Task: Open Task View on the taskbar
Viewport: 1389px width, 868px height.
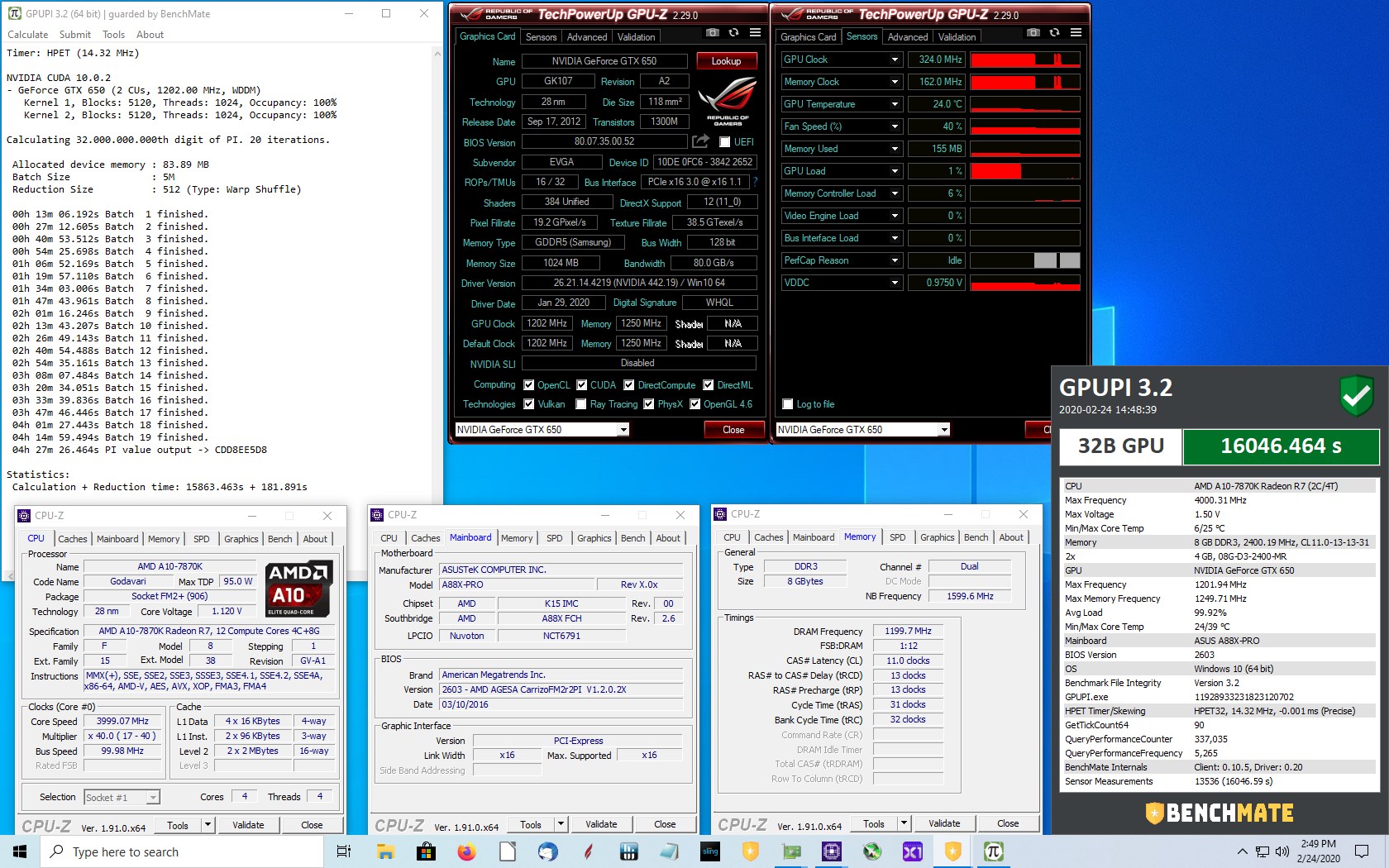Action: (344, 851)
